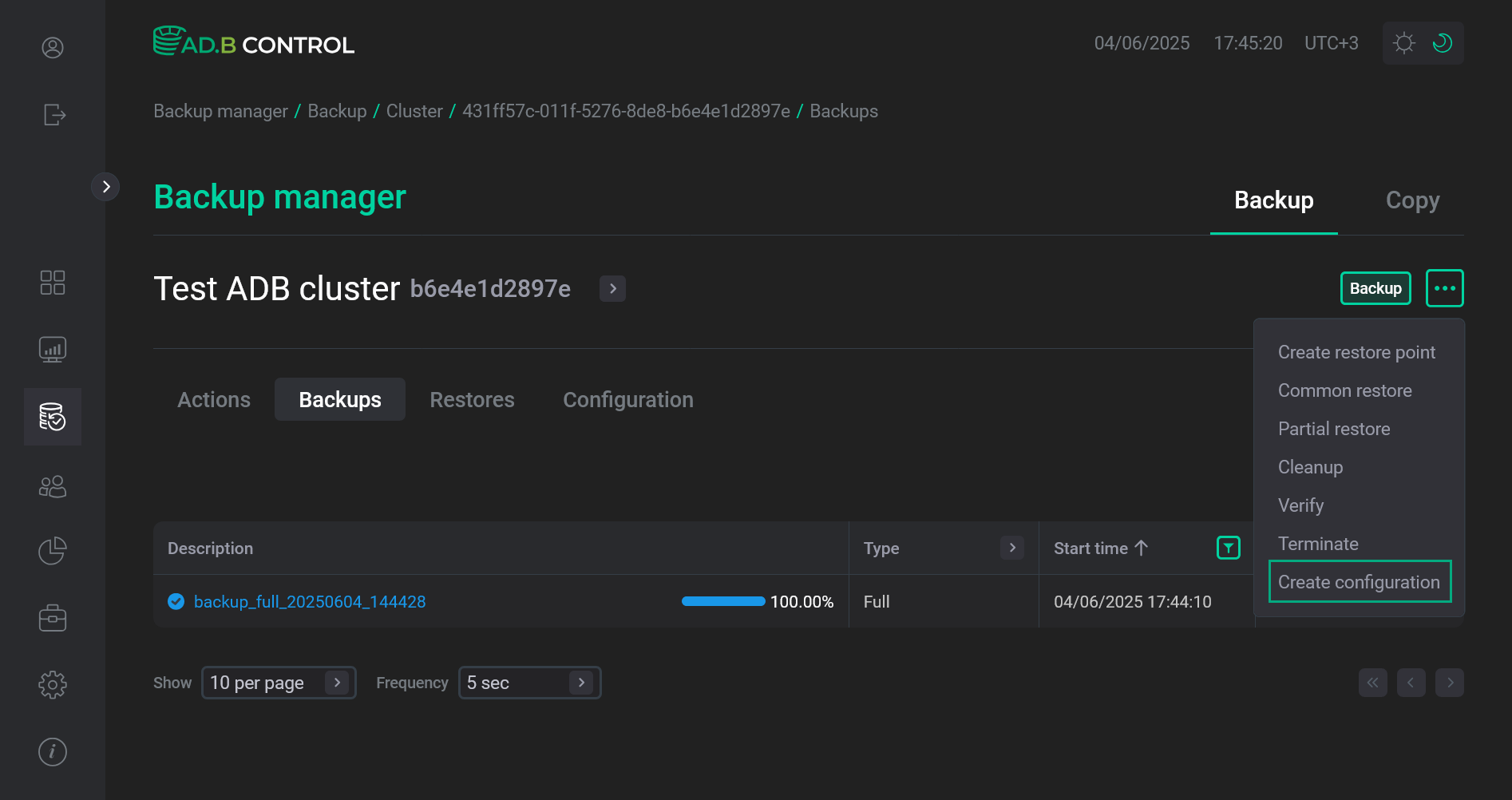Open the settings gear icon
Viewport: 1512px width, 800px height.
point(53,684)
